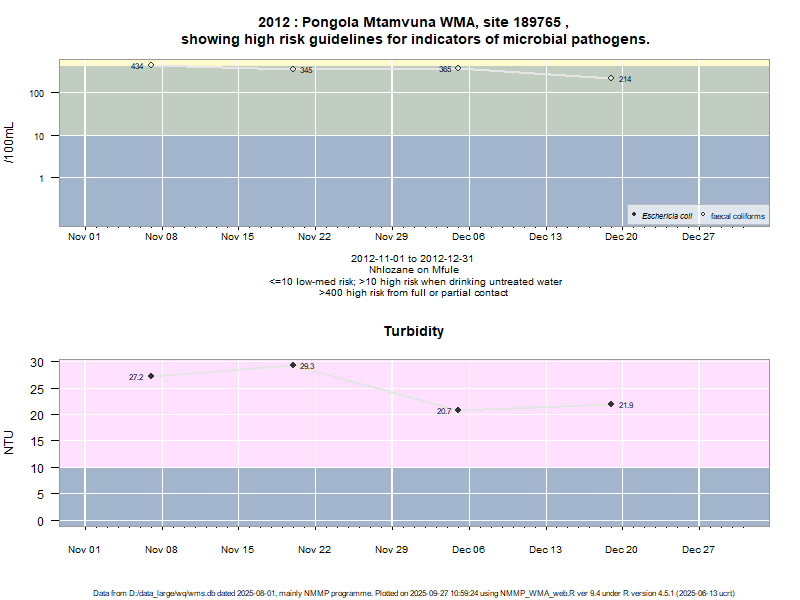Click the turbidity peak point at 29.3

[x=293, y=365]
